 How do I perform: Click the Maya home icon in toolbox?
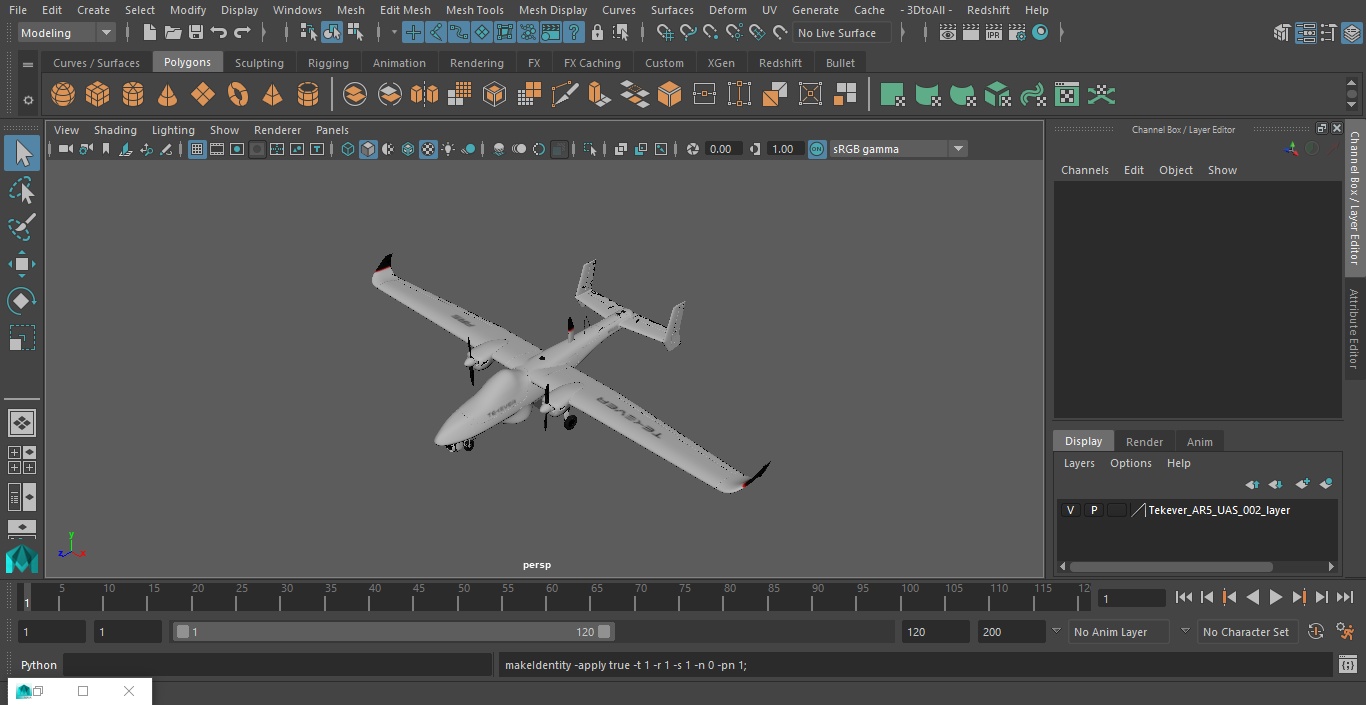click(x=22, y=558)
